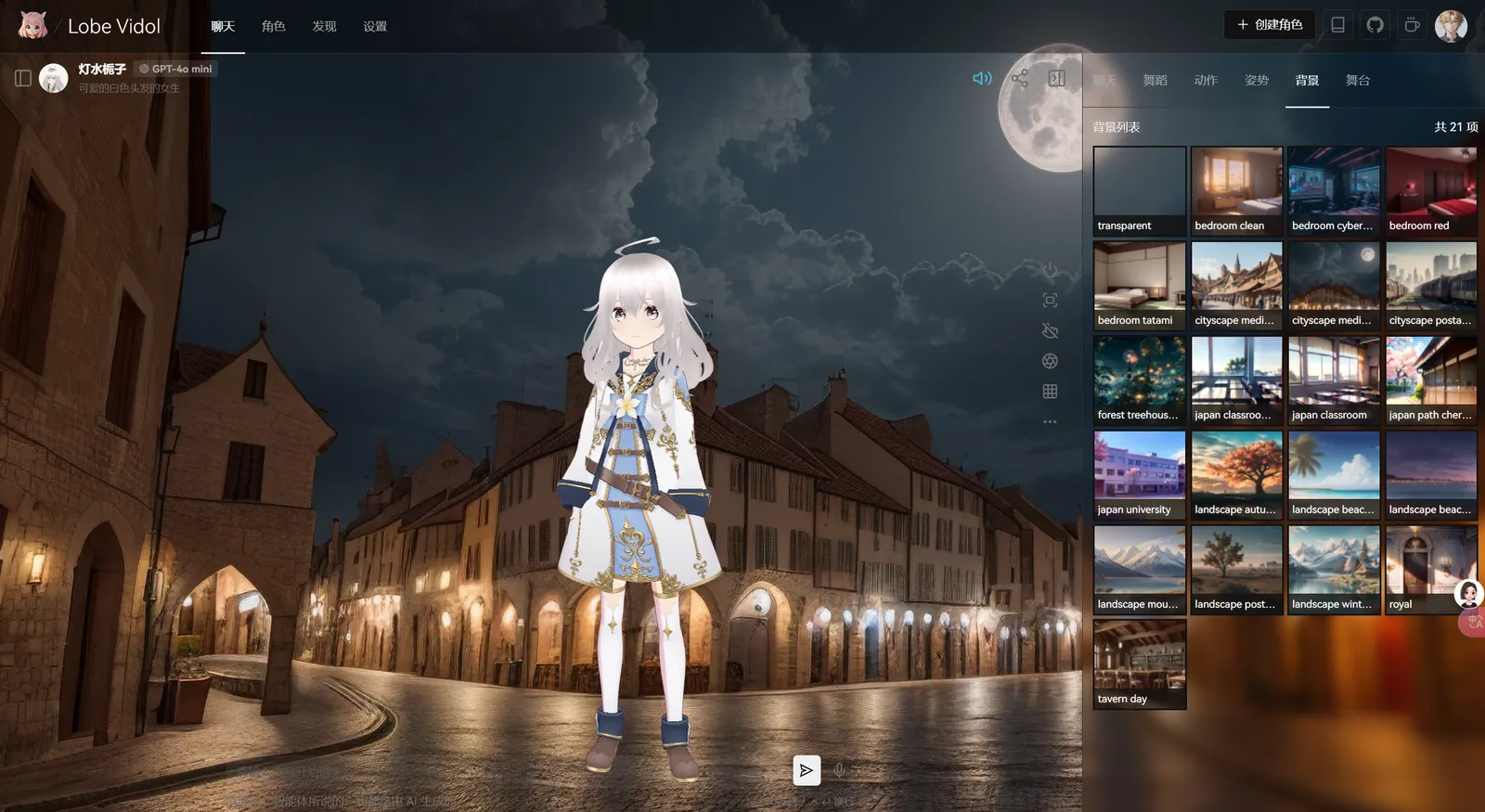Toggle the hand interaction off icon
The image size is (1485, 812).
1050,330
